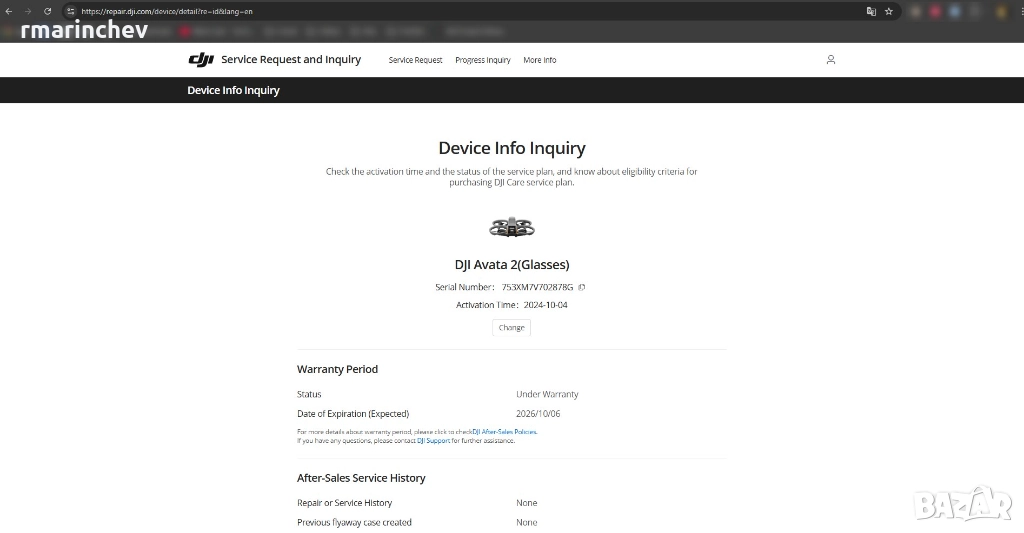Click the browser back arrow
1024x533 pixels.
point(9,11)
